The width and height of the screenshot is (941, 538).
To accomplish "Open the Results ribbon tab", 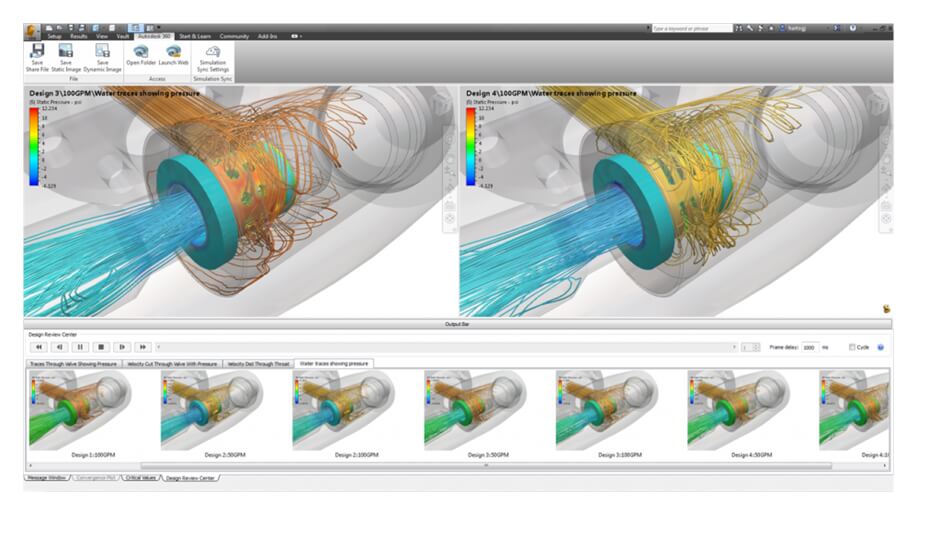I will point(79,36).
